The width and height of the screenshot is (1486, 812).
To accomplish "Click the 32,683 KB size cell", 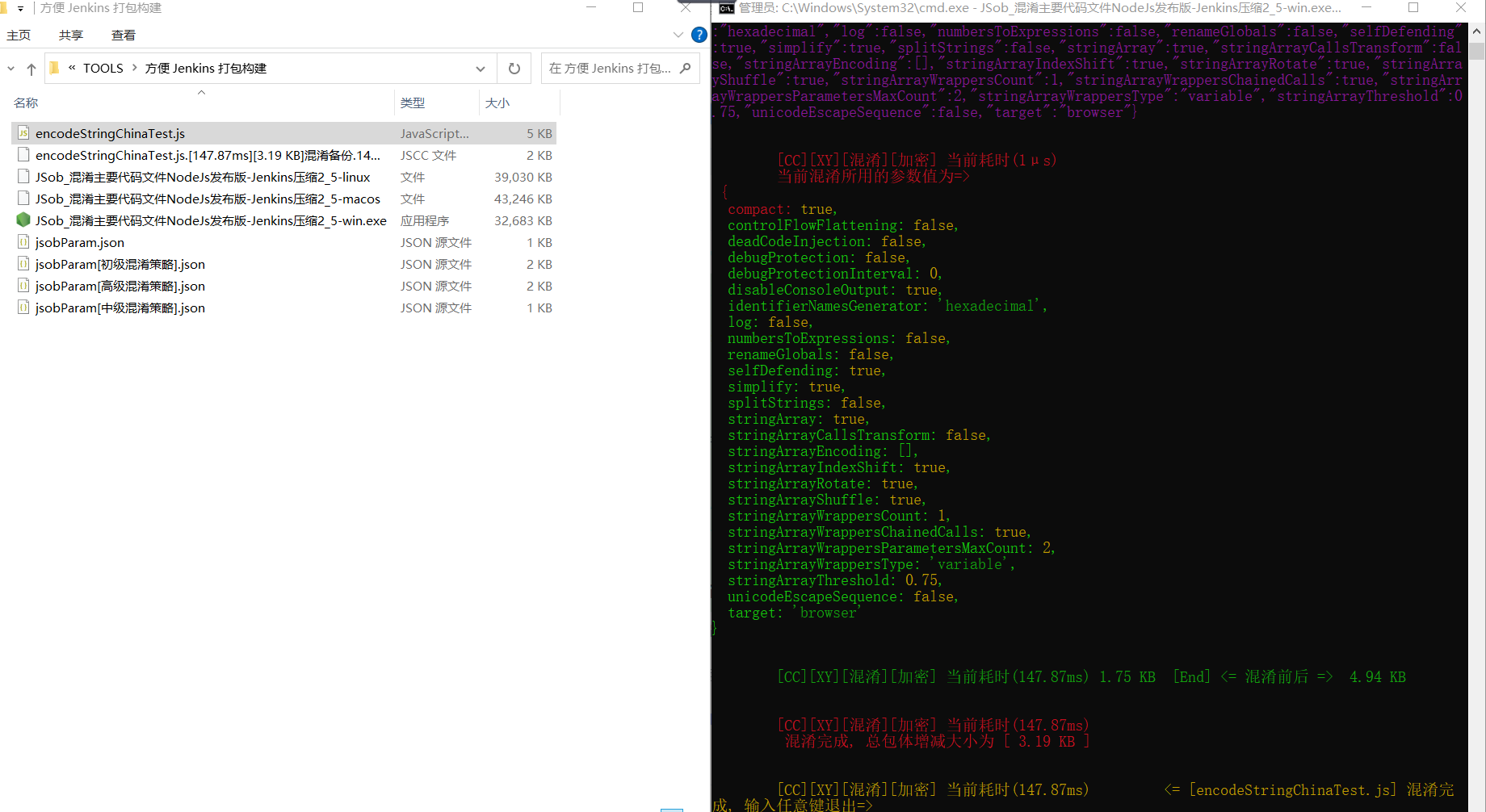I will [x=523, y=220].
